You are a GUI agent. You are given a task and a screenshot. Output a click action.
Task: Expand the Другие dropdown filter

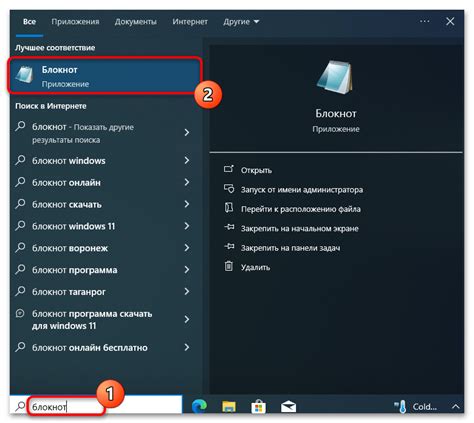(241, 22)
